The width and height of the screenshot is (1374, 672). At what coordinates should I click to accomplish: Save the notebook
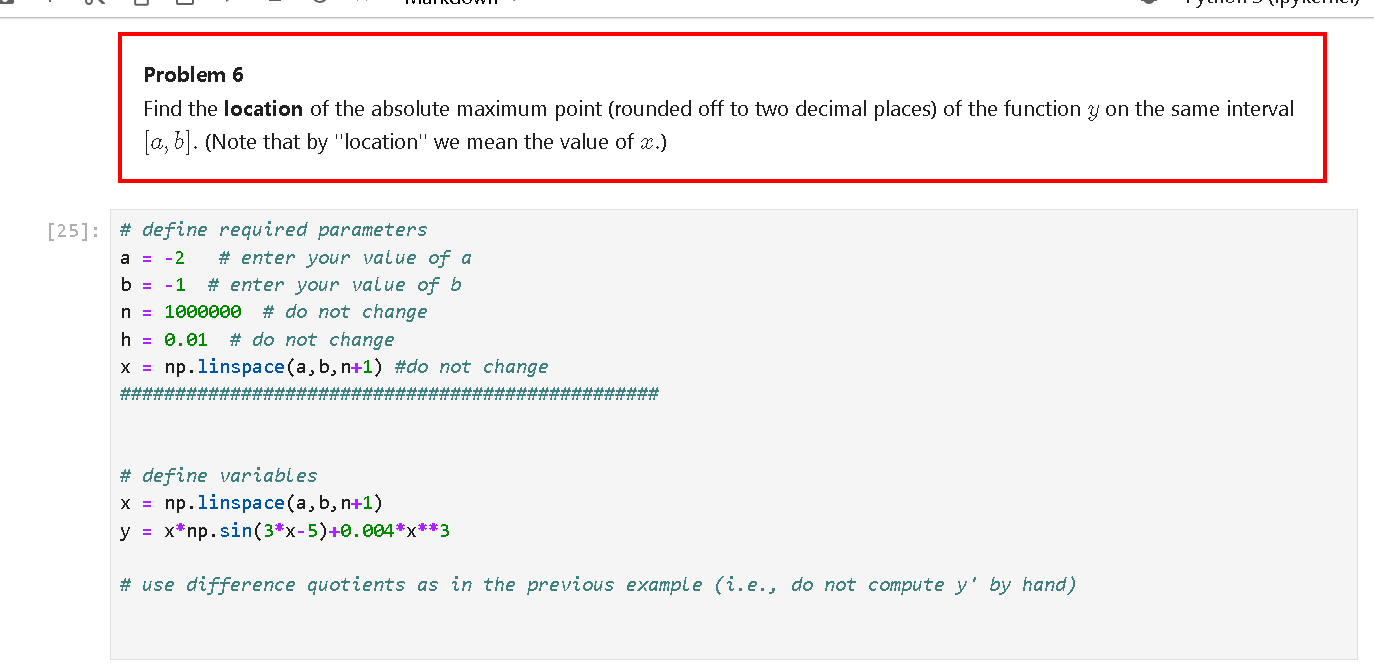(x=9, y=3)
